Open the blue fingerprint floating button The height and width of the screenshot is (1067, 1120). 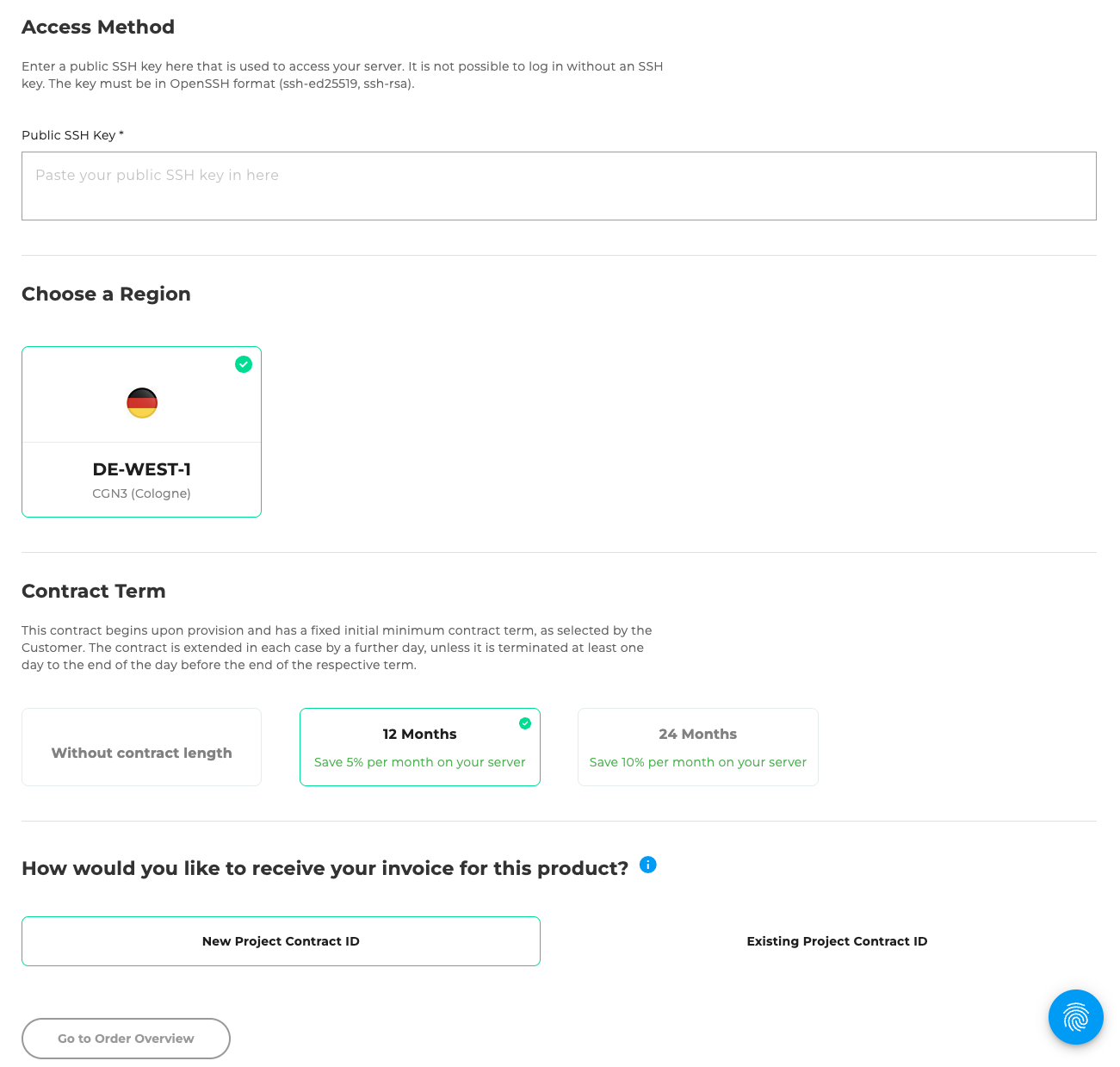click(x=1075, y=1017)
